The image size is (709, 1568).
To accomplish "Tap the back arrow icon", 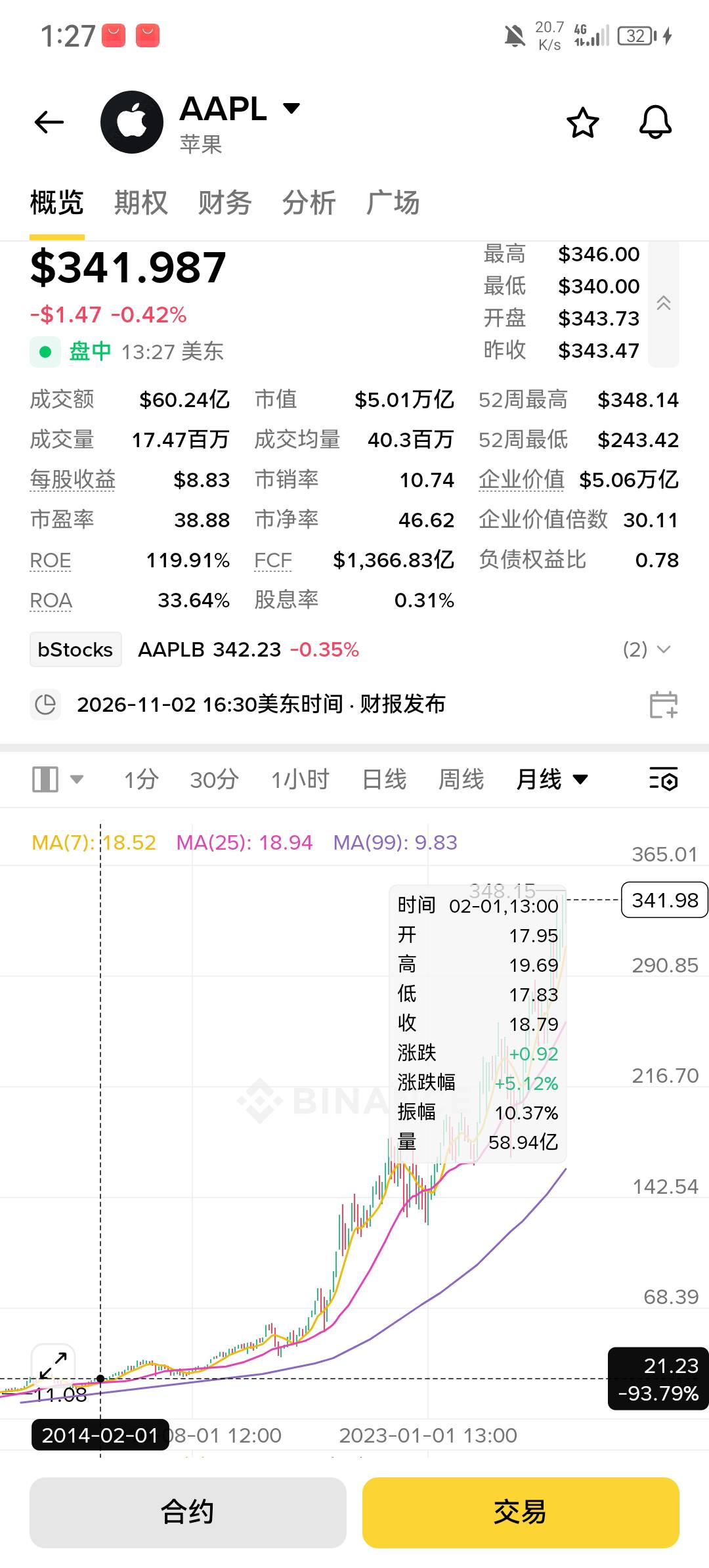I will [49, 122].
